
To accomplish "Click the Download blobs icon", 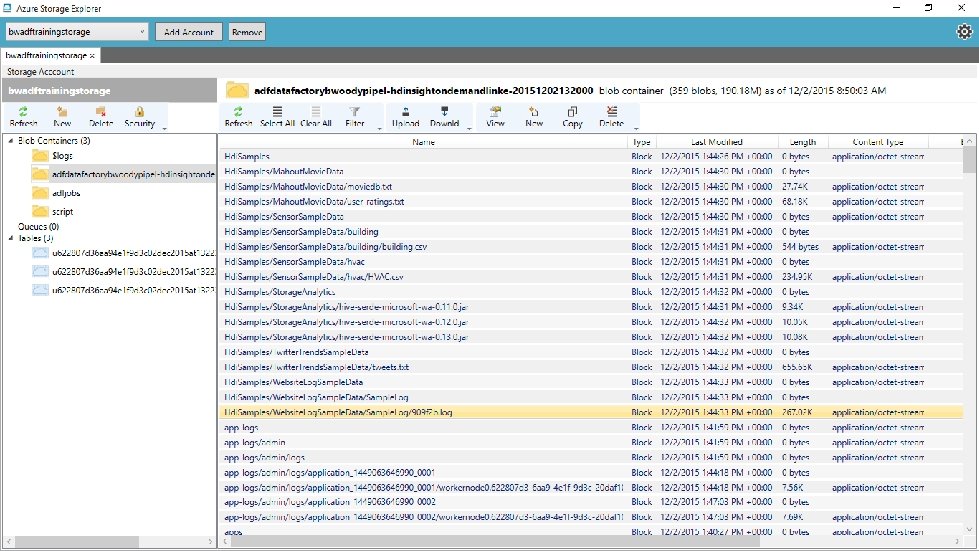I will click(x=445, y=117).
